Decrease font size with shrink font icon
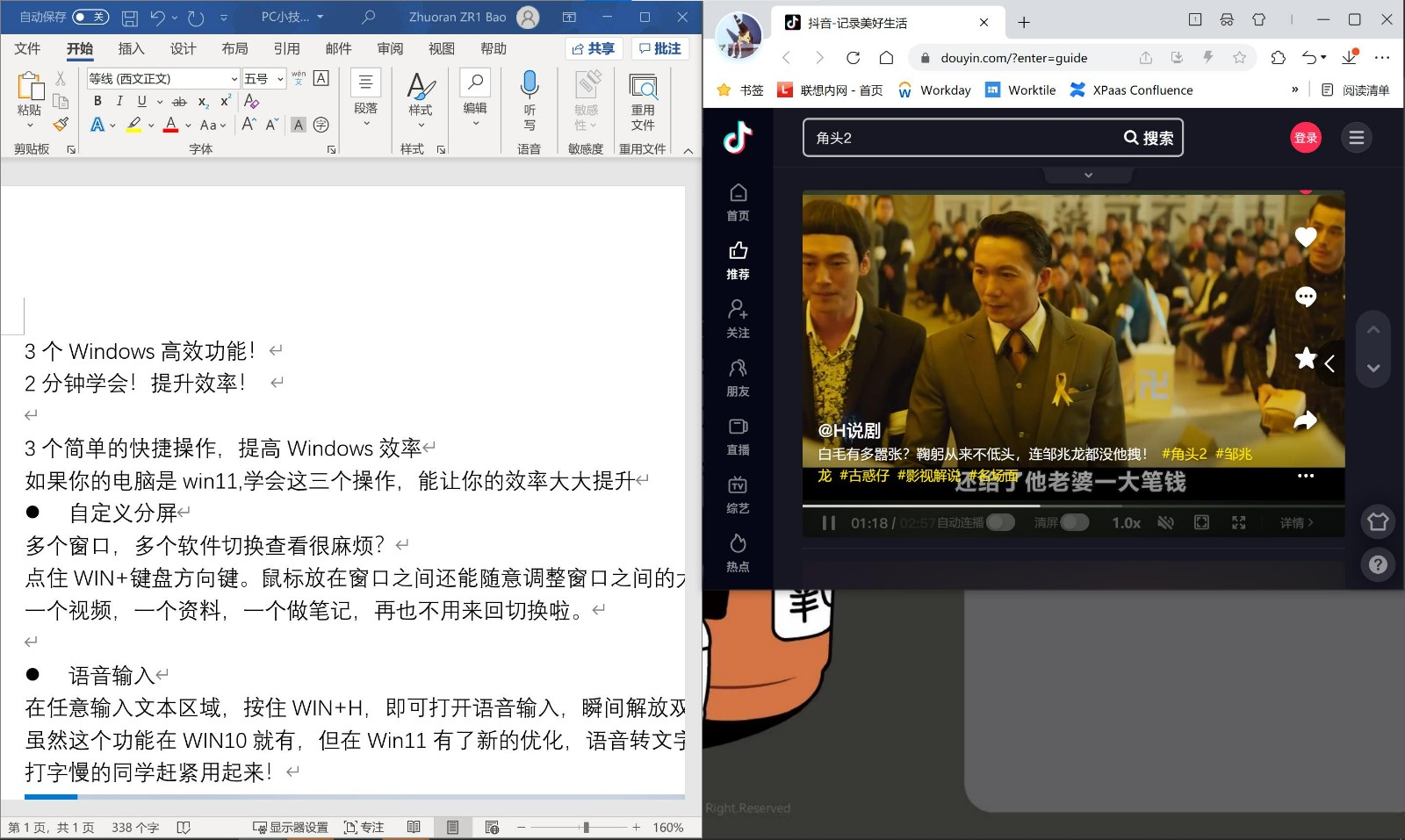 (x=271, y=125)
